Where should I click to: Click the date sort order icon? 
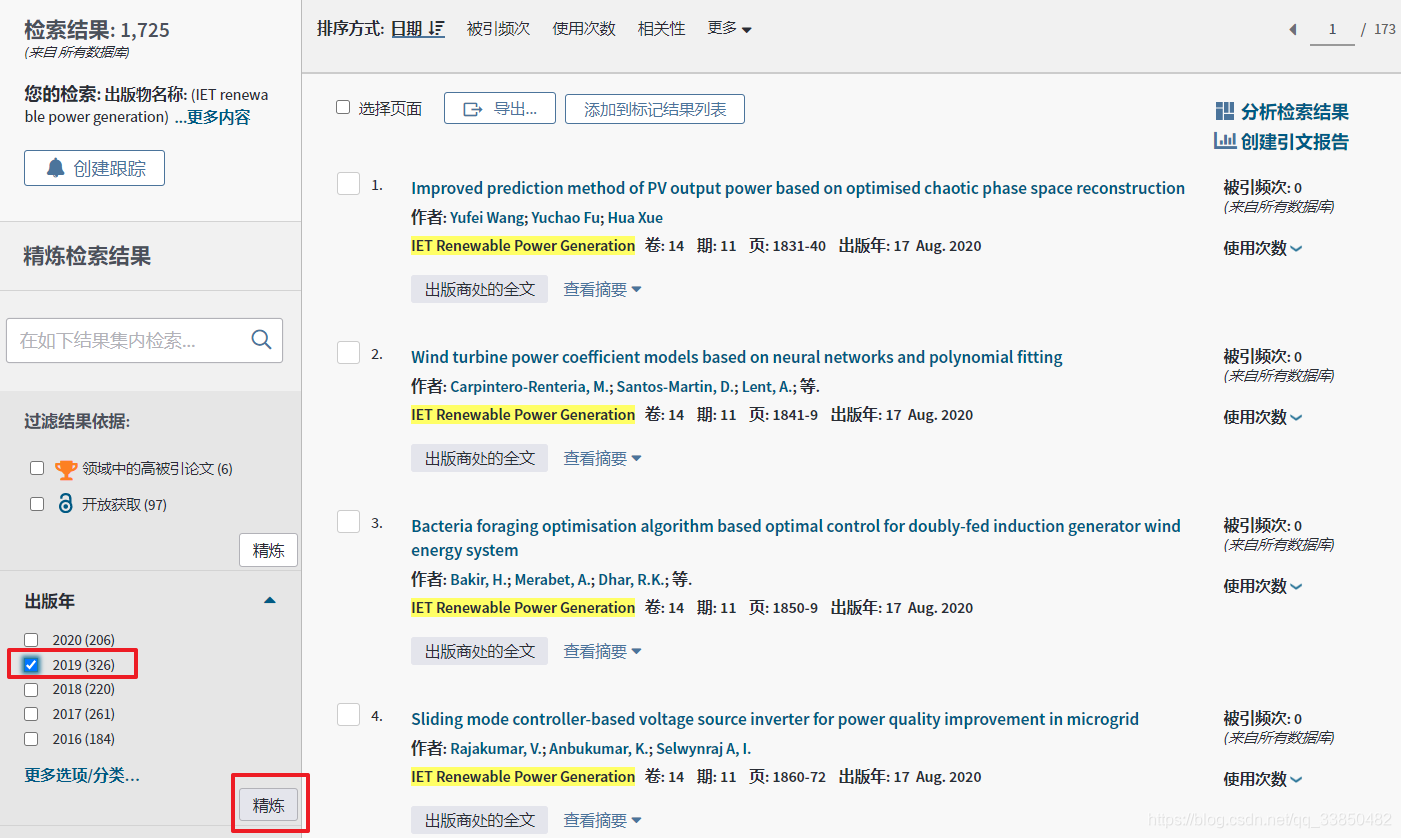point(436,29)
